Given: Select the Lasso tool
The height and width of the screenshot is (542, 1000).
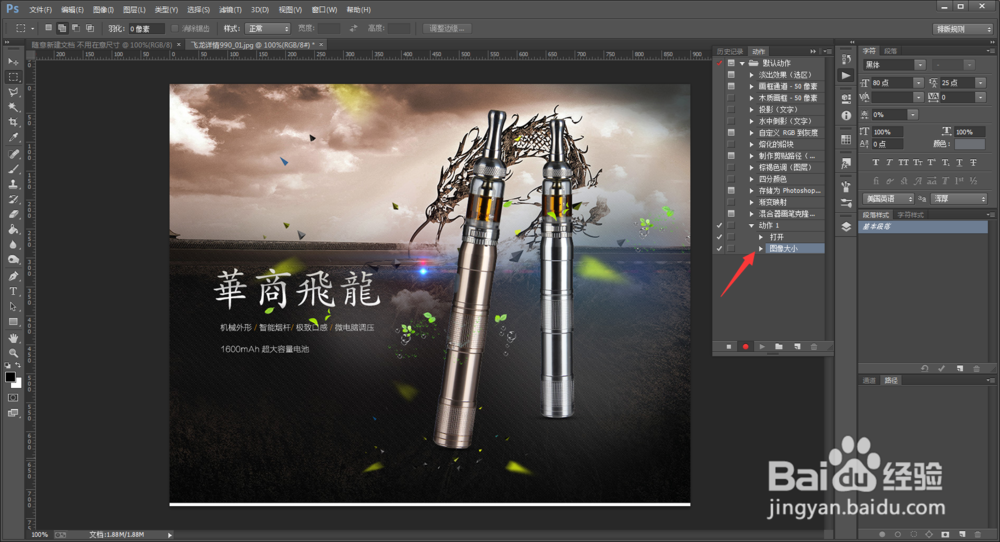Looking at the screenshot, I should (x=13, y=92).
